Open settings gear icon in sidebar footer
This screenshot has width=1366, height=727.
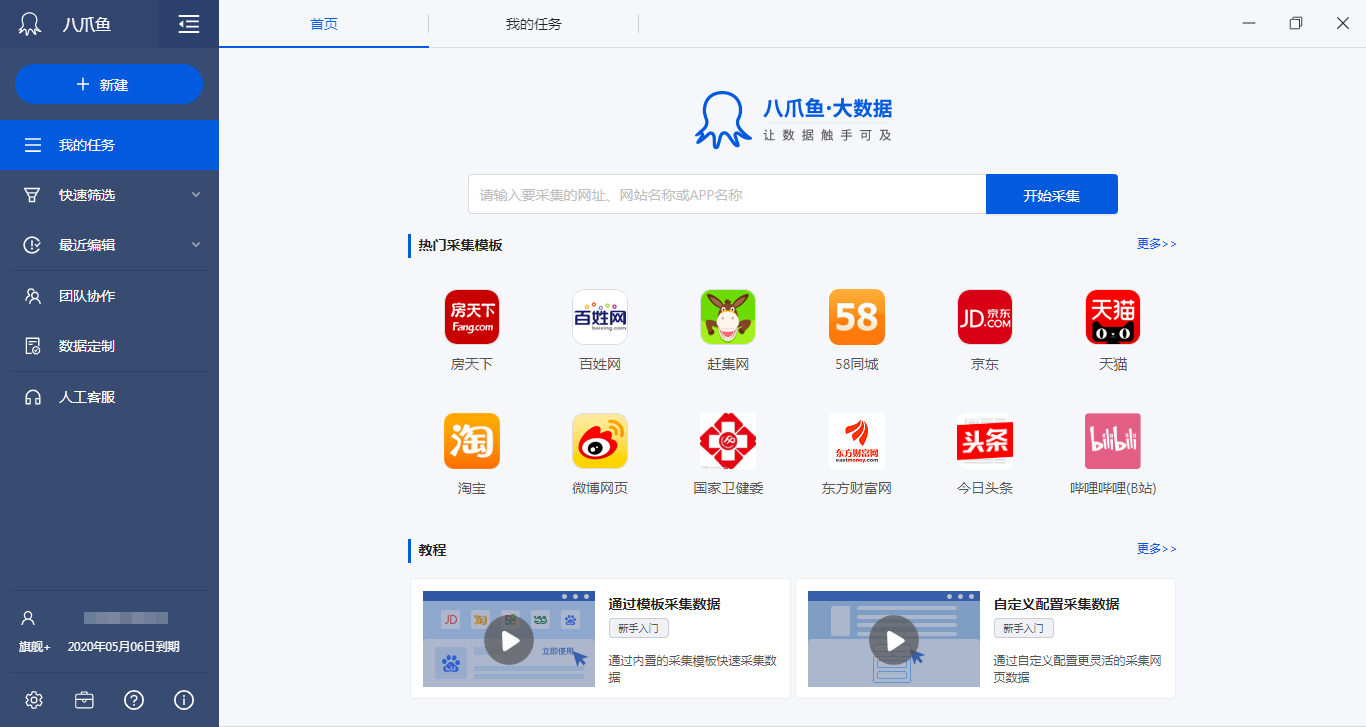[34, 700]
